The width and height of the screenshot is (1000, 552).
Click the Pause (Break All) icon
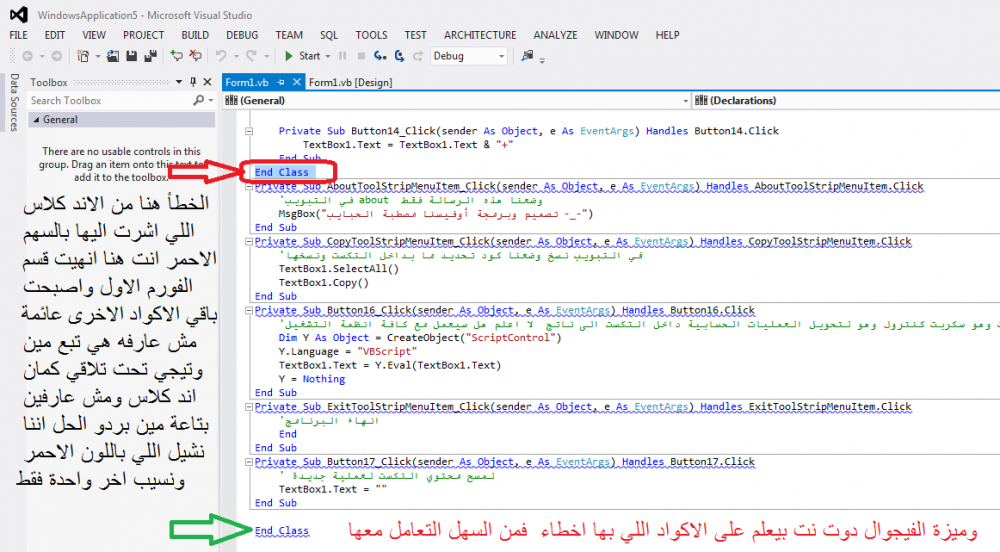point(342,56)
